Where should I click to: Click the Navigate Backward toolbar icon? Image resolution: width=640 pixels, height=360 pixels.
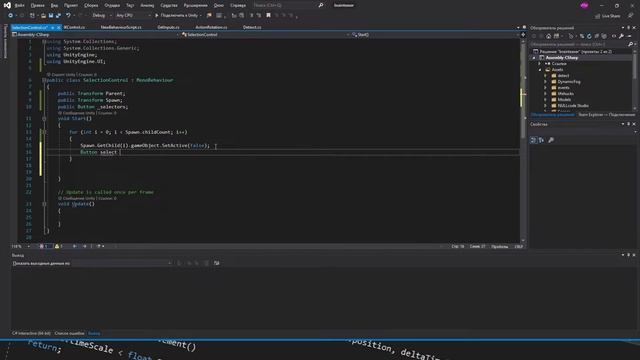click(10, 16)
